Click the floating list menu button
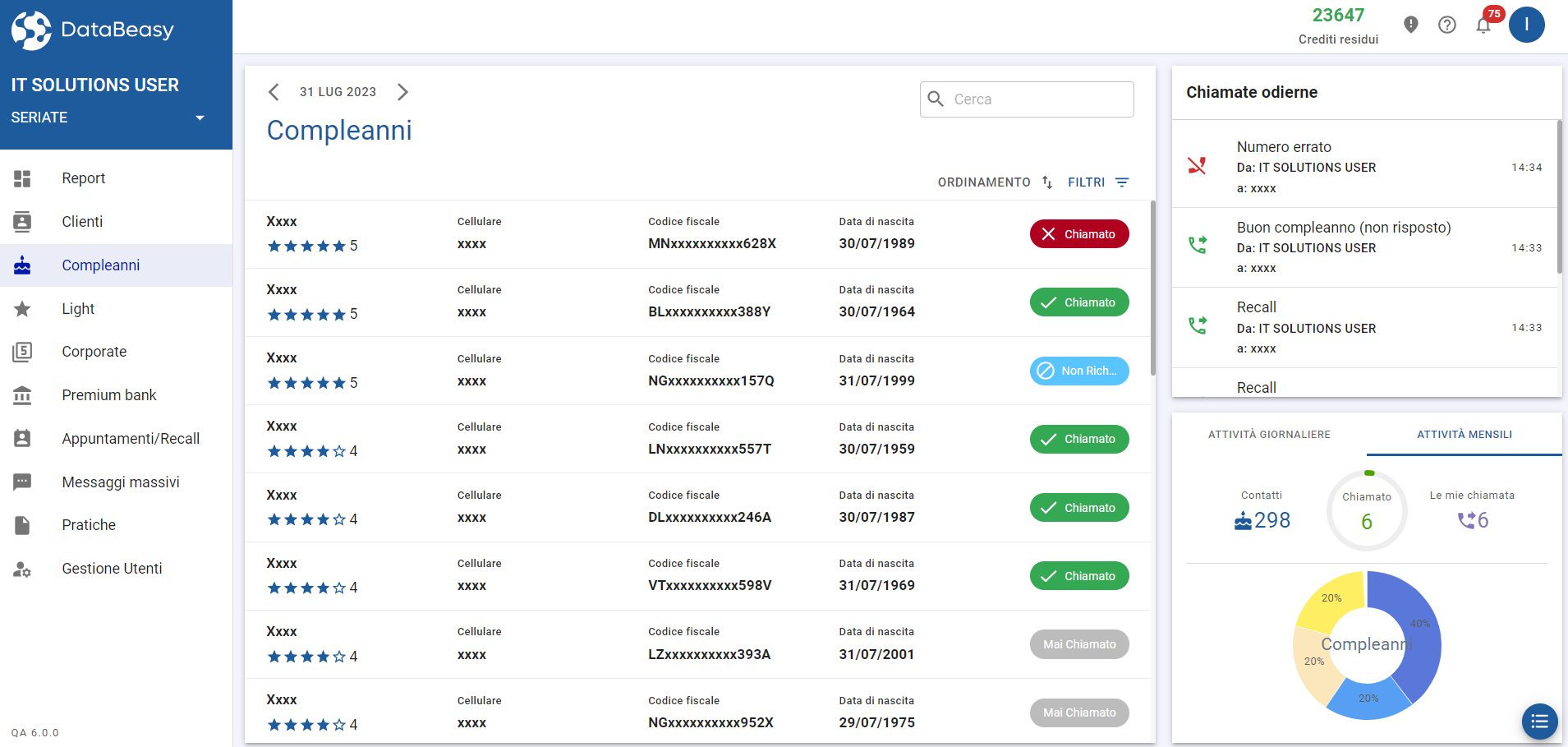 click(1539, 722)
